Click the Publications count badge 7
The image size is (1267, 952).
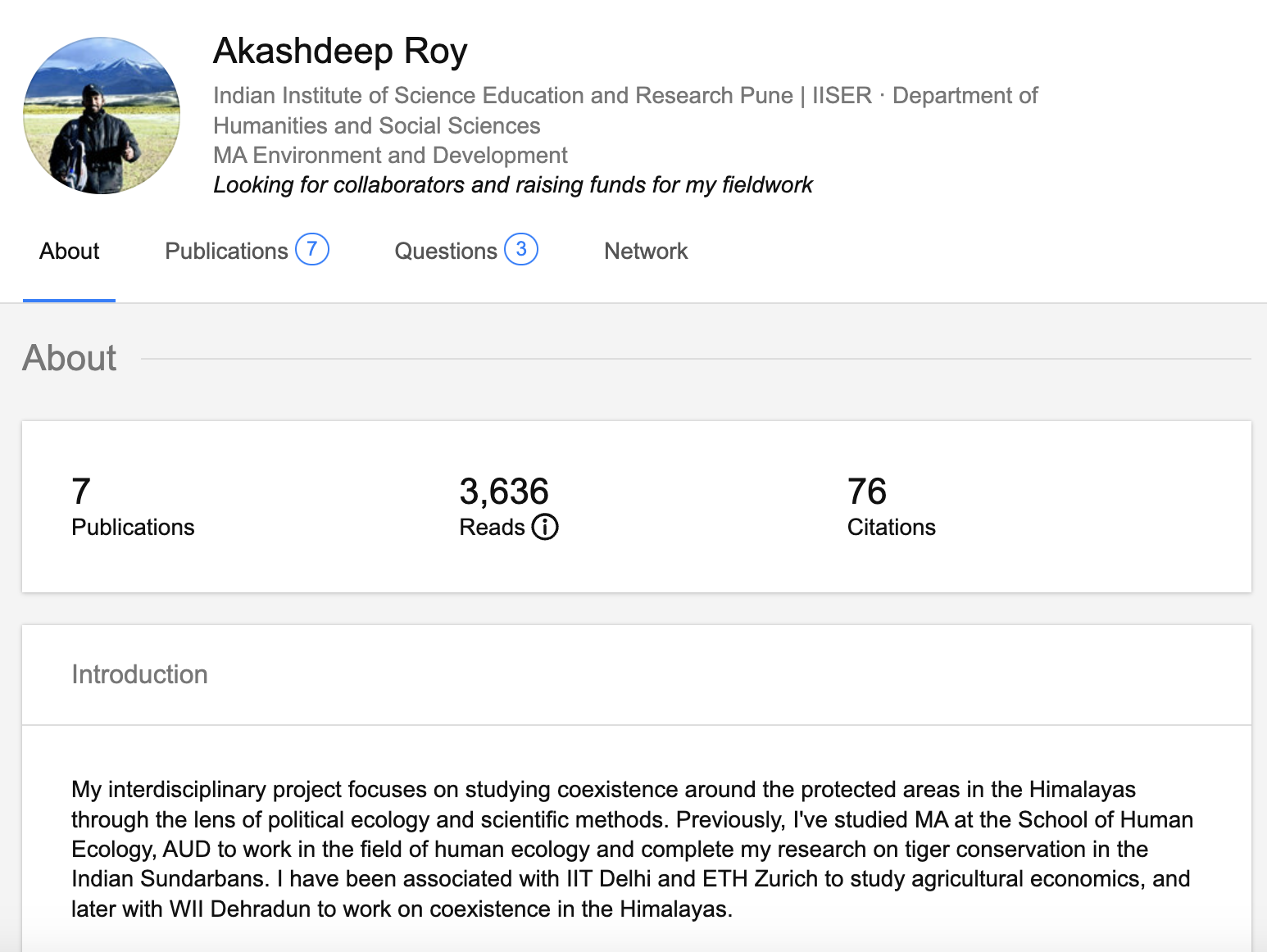pos(312,249)
